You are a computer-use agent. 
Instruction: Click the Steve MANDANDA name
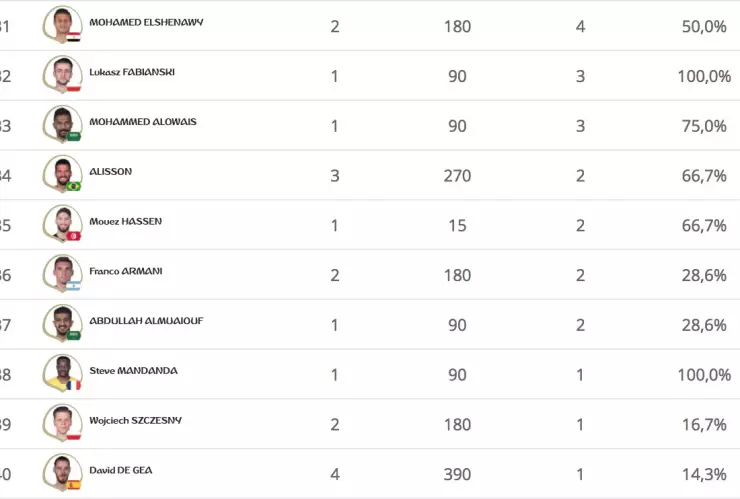133,371
